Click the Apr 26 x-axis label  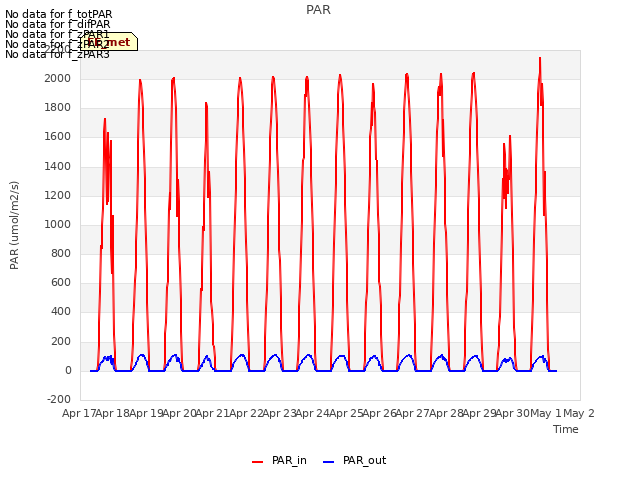click(x=379, y=413)
